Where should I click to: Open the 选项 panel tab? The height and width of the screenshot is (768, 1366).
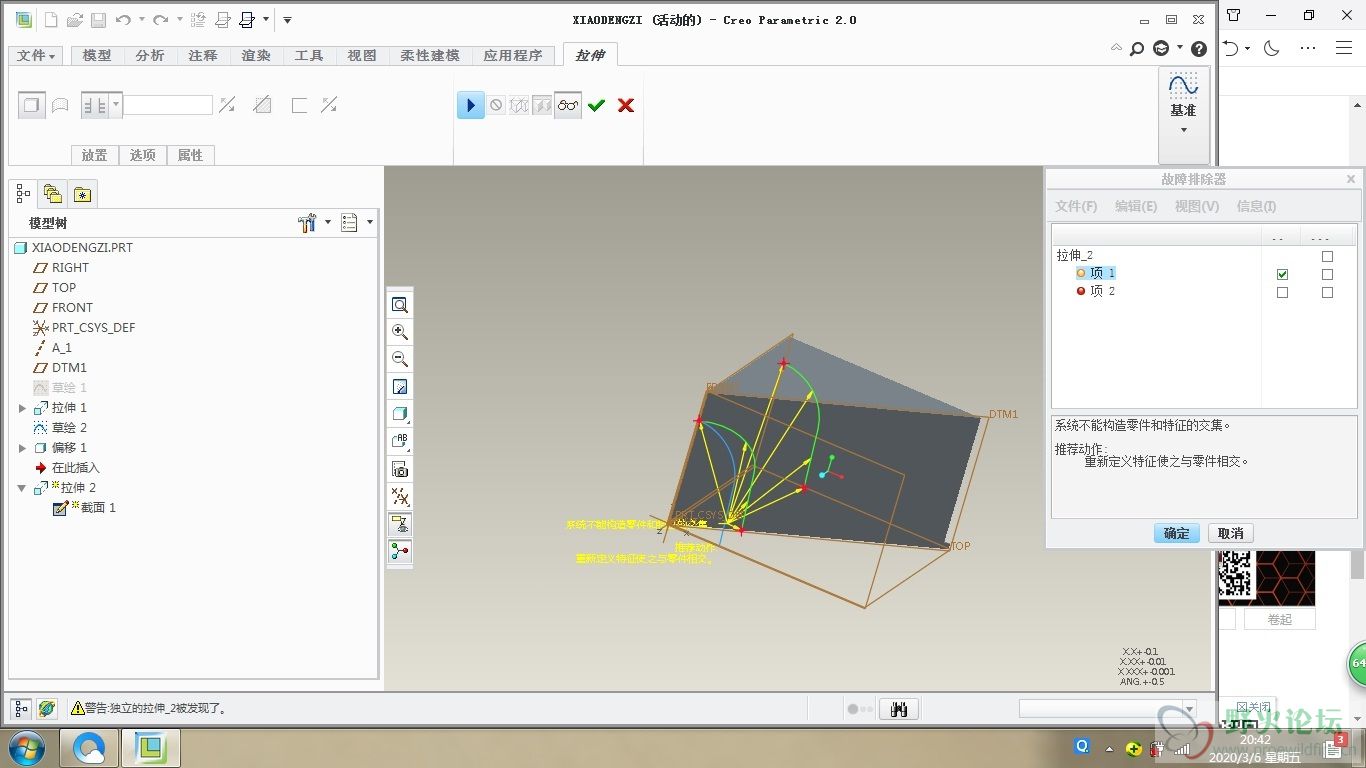(x=143, y=155)
